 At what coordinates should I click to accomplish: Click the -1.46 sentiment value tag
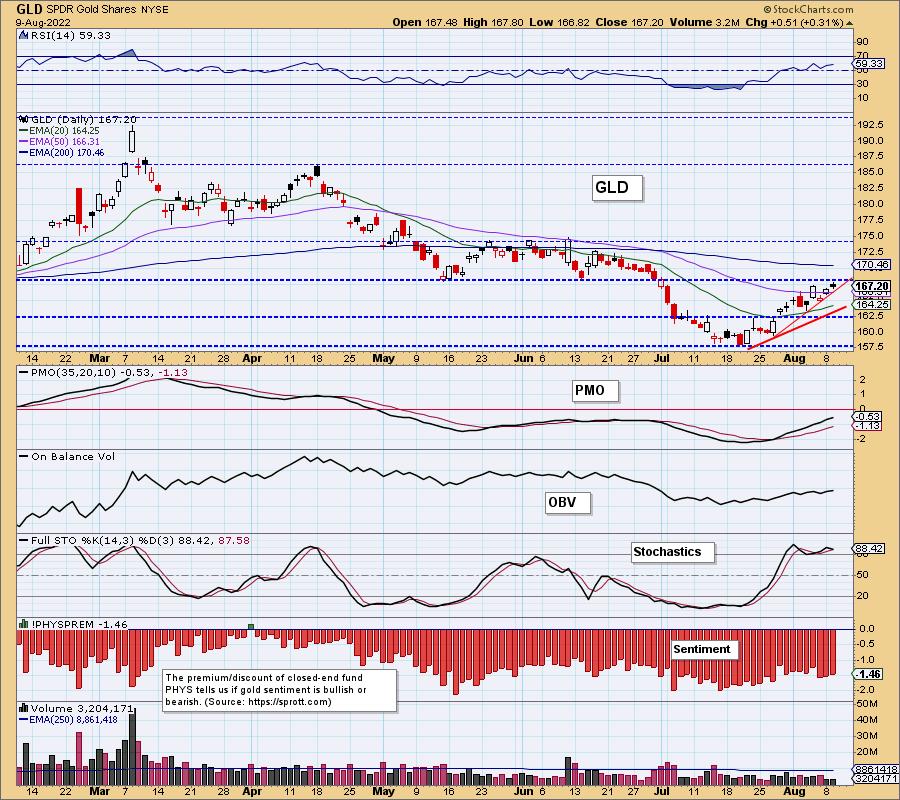coord(868,674)
